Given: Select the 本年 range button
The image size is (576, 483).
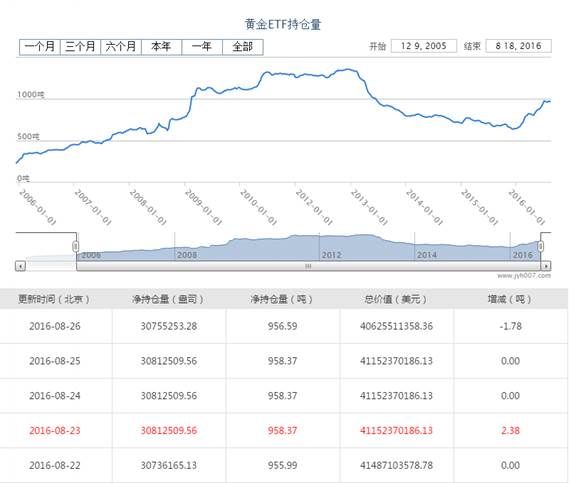Looking at the screenshot, I should [x=161, y=47].
